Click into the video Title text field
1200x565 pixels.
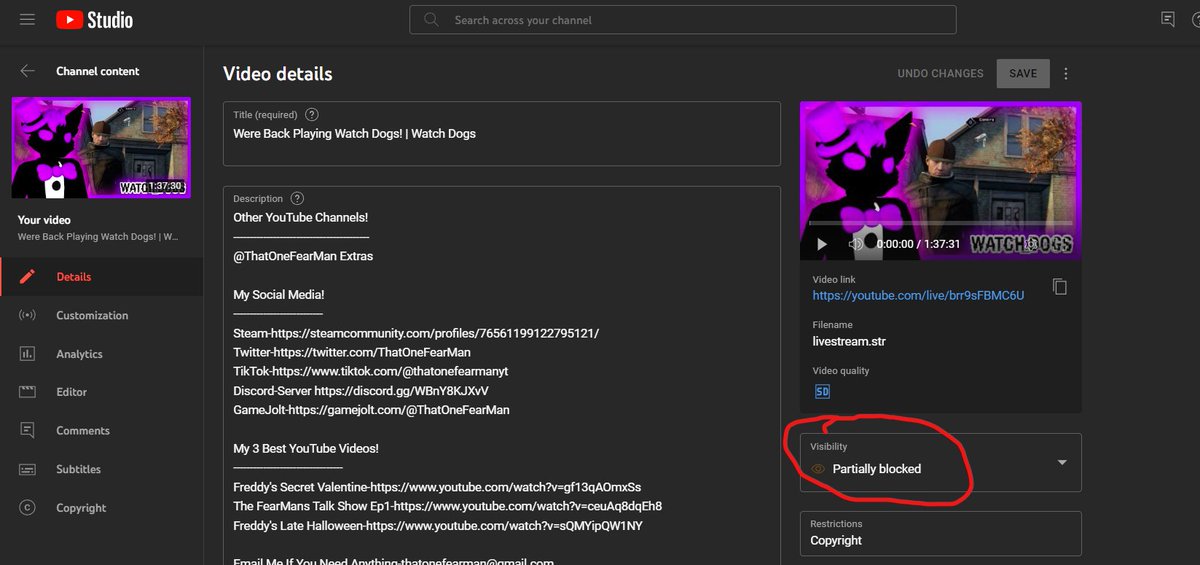click(502, 133)
